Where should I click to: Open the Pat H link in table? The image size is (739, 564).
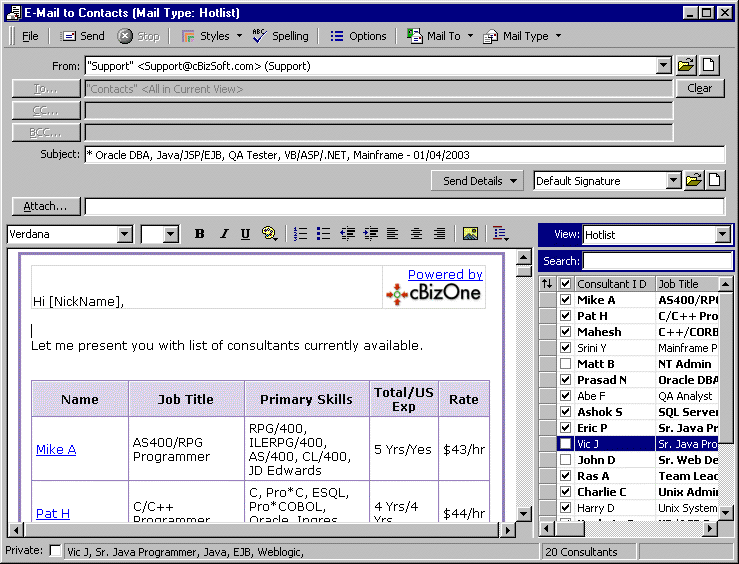click(53, 513)
